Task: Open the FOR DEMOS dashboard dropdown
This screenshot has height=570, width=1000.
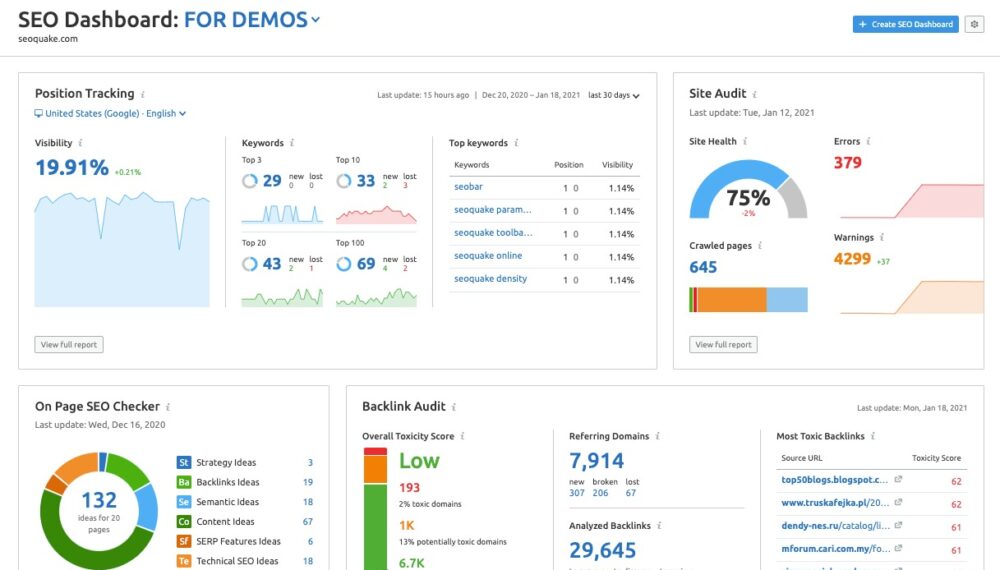Action: pyautogui.click(x=252, y=20)
